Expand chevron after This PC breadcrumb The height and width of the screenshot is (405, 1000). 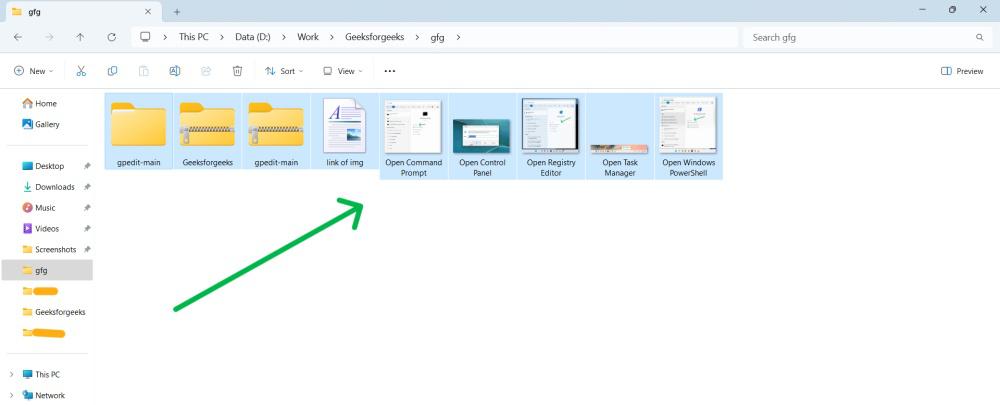[x=222, y=37]
